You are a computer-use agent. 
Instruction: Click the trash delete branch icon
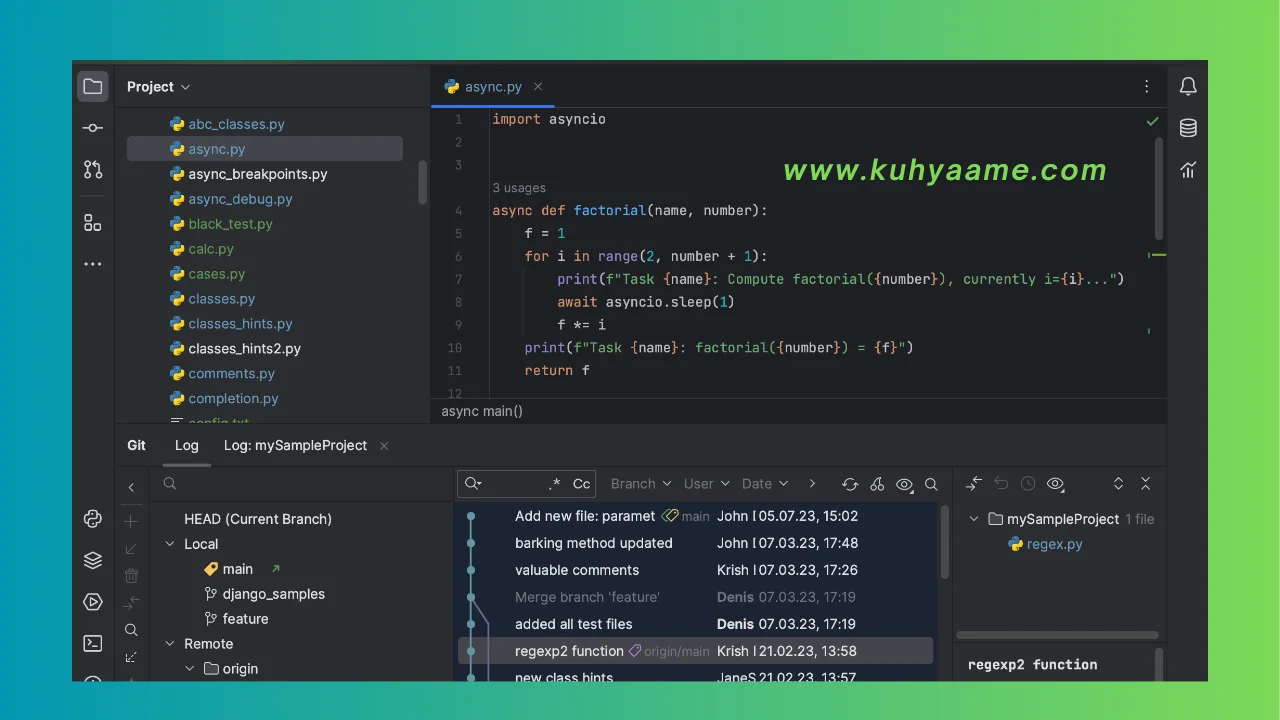tap(131, 576)
